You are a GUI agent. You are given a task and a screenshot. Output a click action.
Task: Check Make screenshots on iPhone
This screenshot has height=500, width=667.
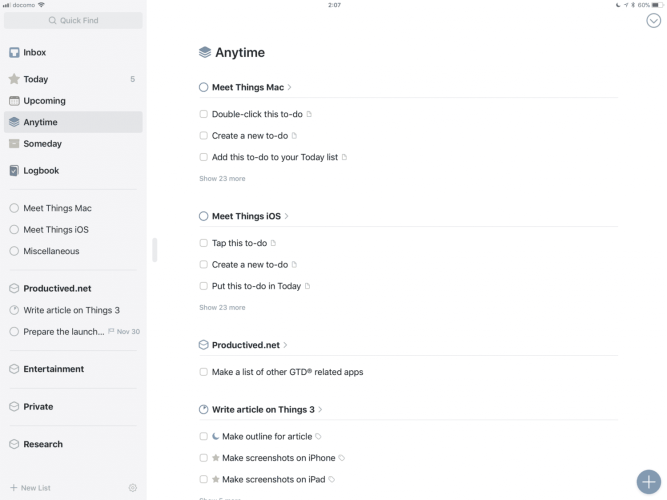coord(203,458)
